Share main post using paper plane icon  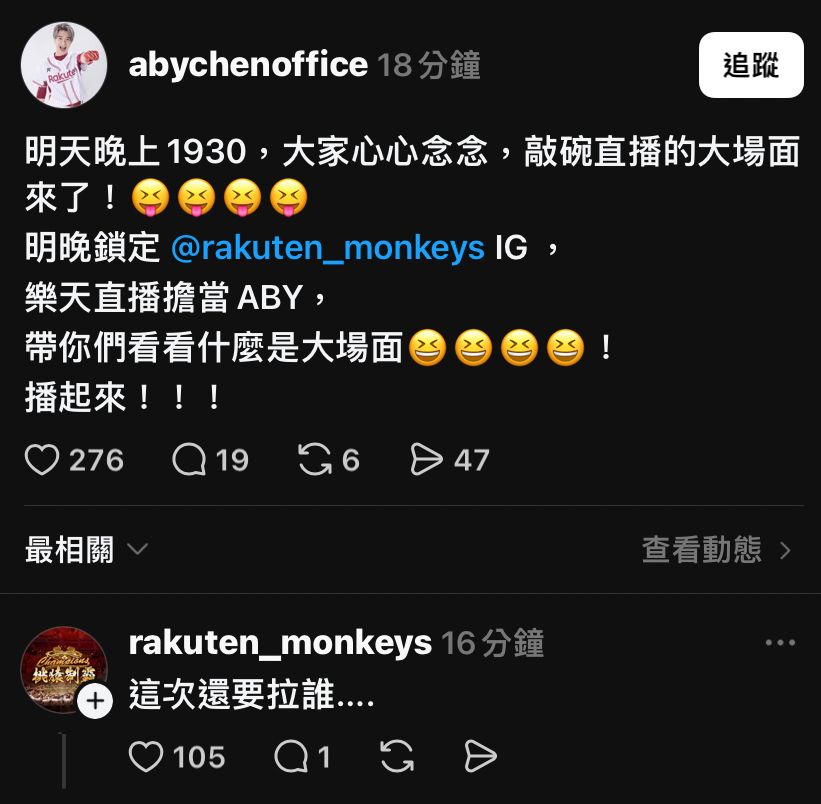click(x=426, y=459)
